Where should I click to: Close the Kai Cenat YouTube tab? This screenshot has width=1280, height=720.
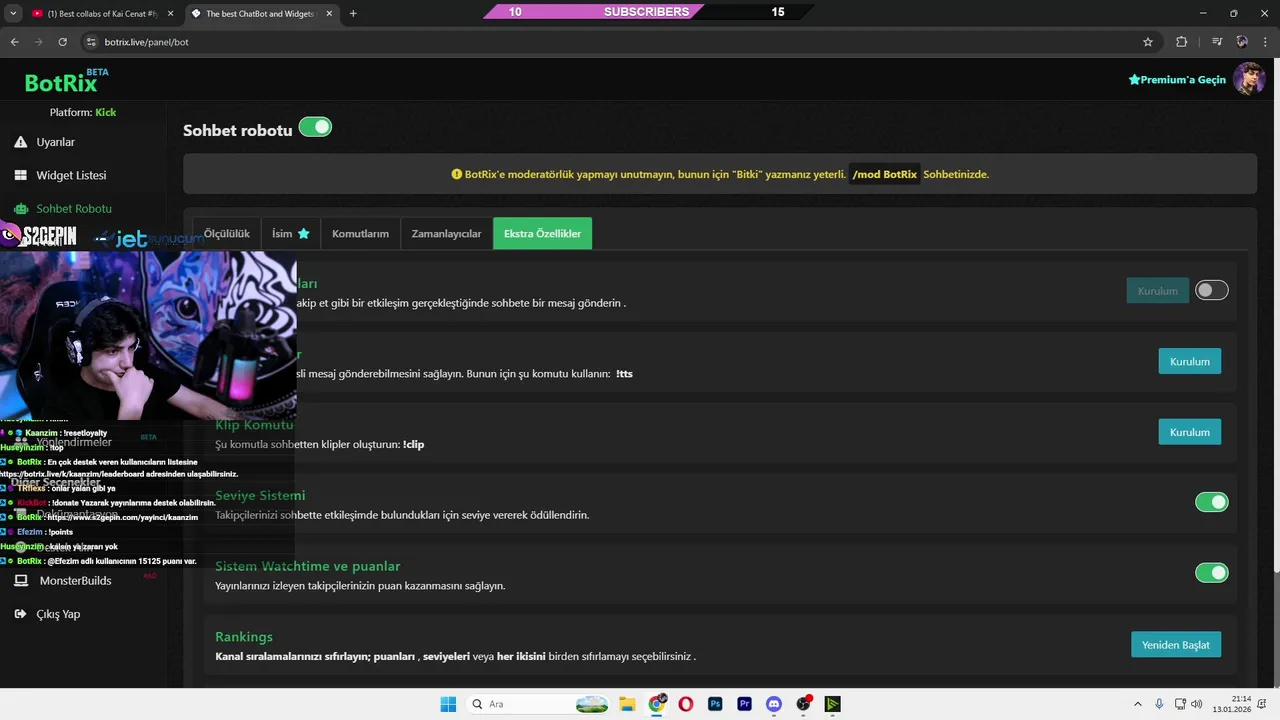169,13
